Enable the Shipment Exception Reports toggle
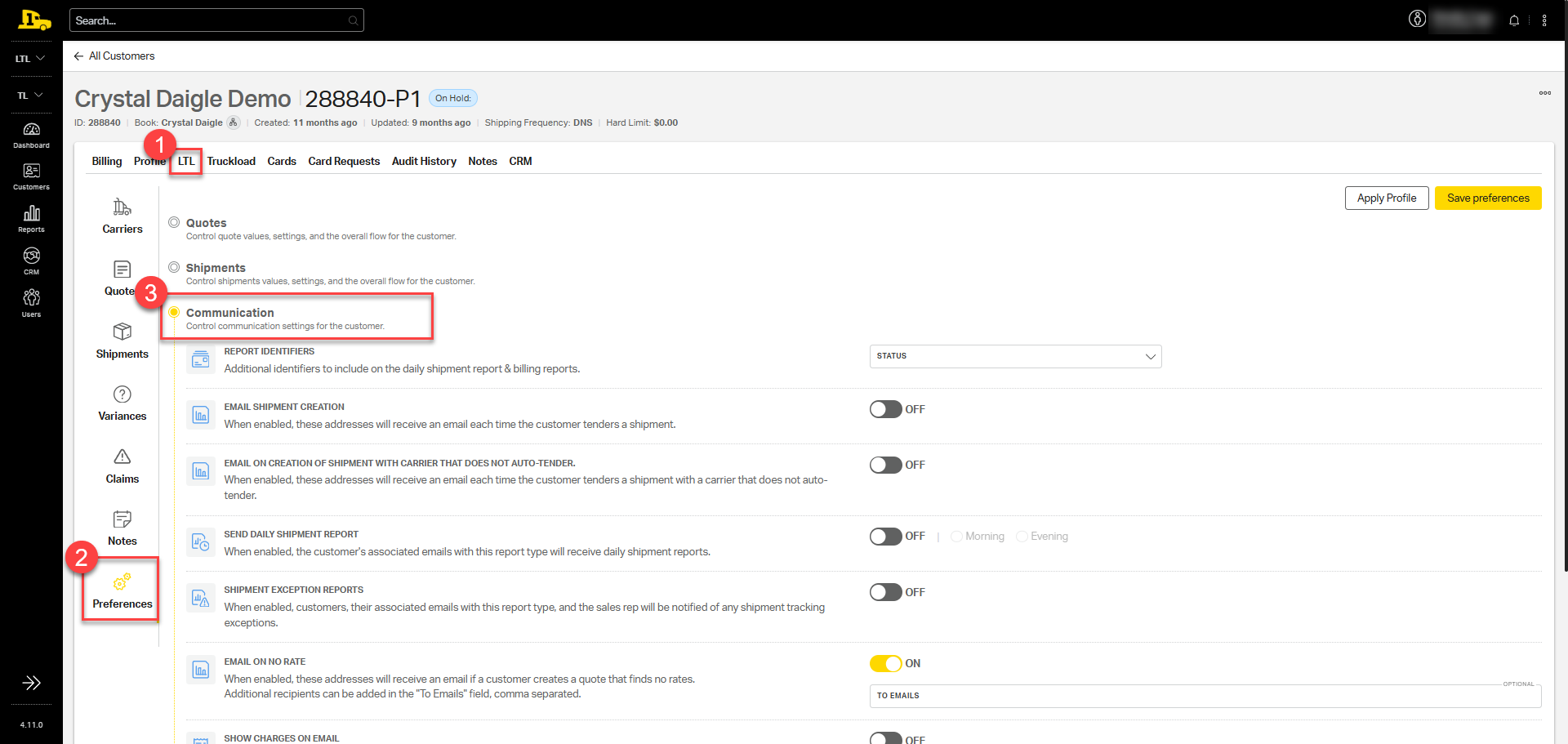 tap(885, 592)
